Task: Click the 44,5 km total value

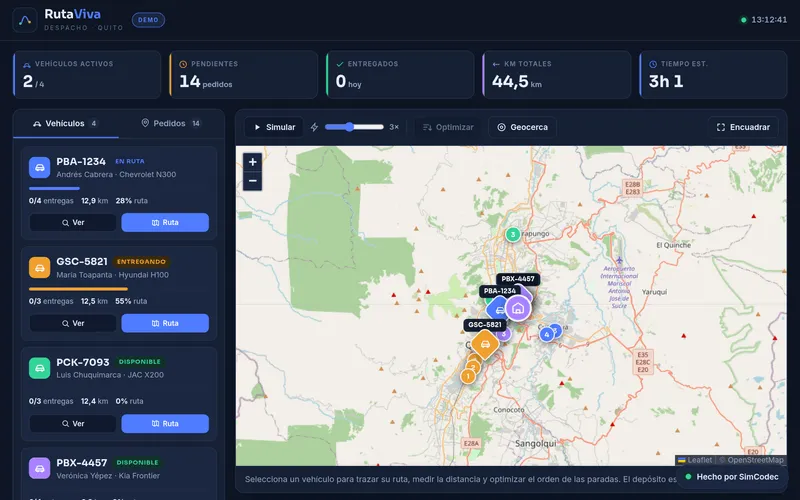Action: (516, 82)
